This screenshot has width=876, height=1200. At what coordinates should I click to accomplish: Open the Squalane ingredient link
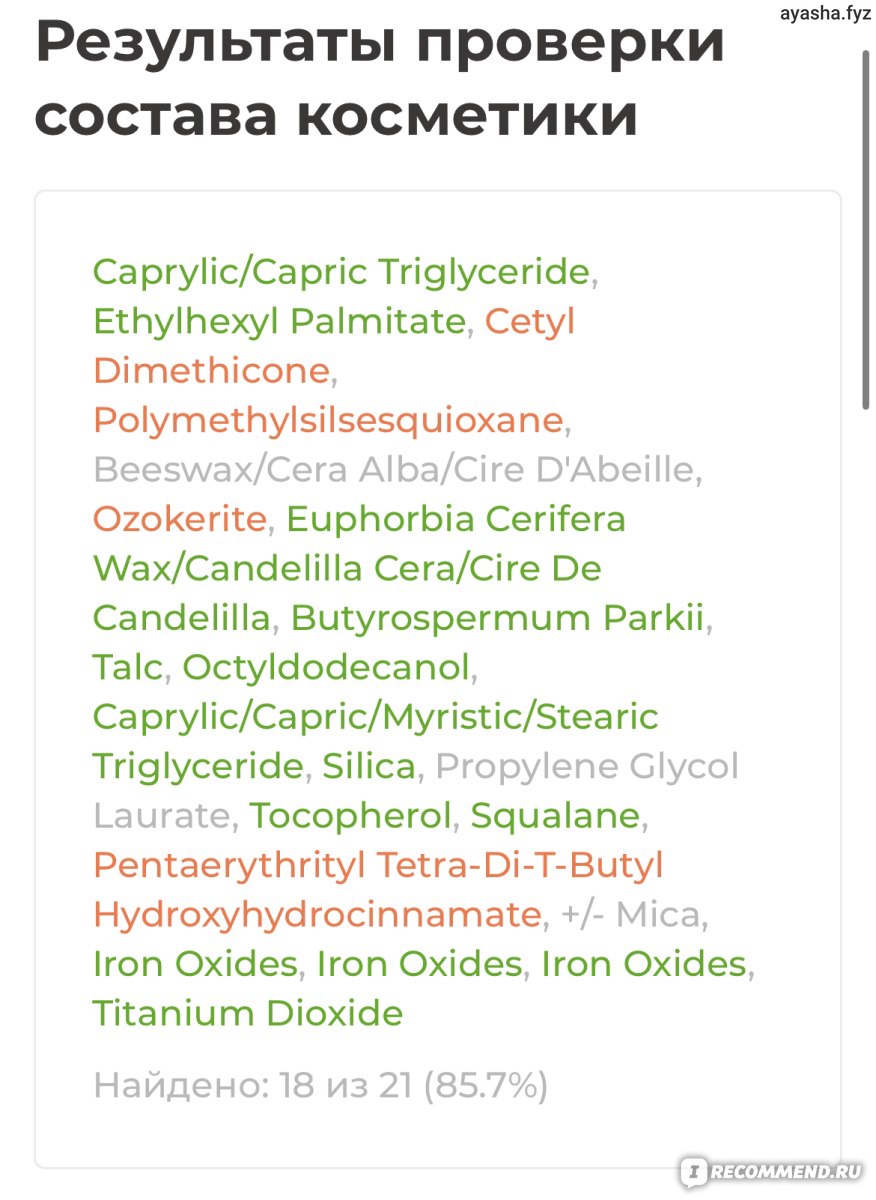tap(555, 816)
